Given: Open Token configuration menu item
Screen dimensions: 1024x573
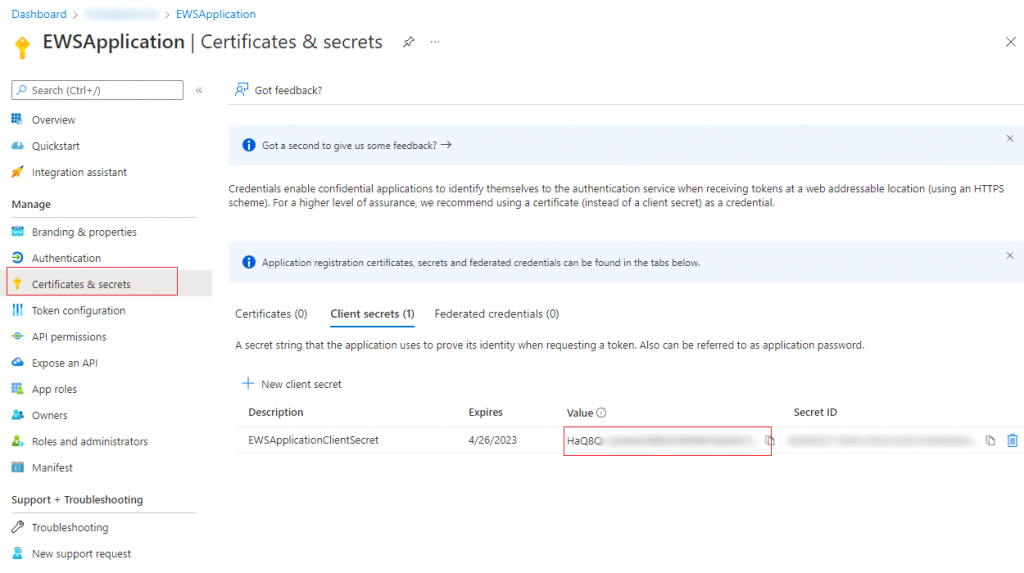Looking at the screenshot, I should 78,311.
